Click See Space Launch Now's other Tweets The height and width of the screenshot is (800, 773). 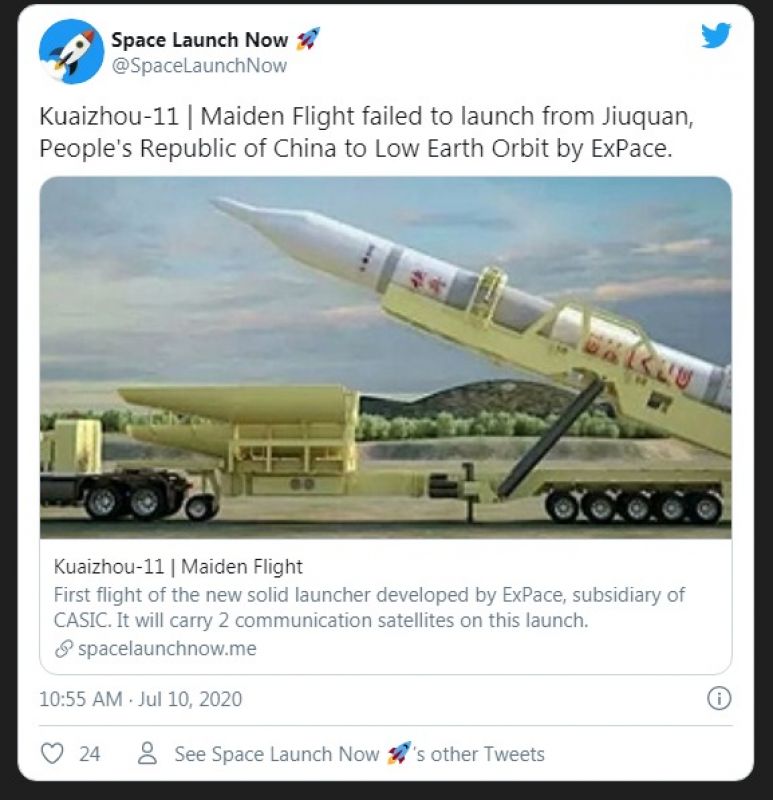pos(359,754)
